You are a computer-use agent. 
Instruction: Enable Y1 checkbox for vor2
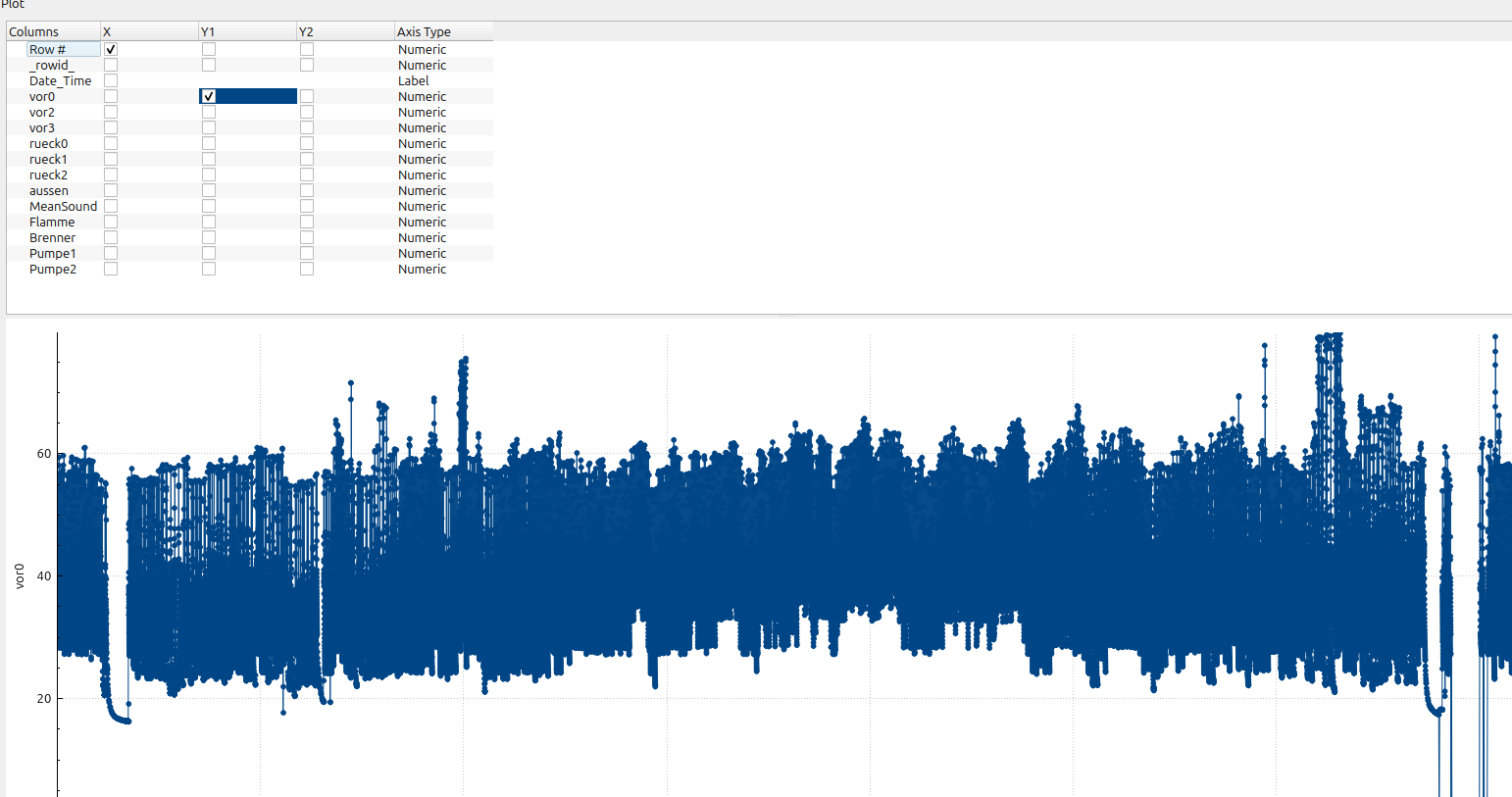209,112
